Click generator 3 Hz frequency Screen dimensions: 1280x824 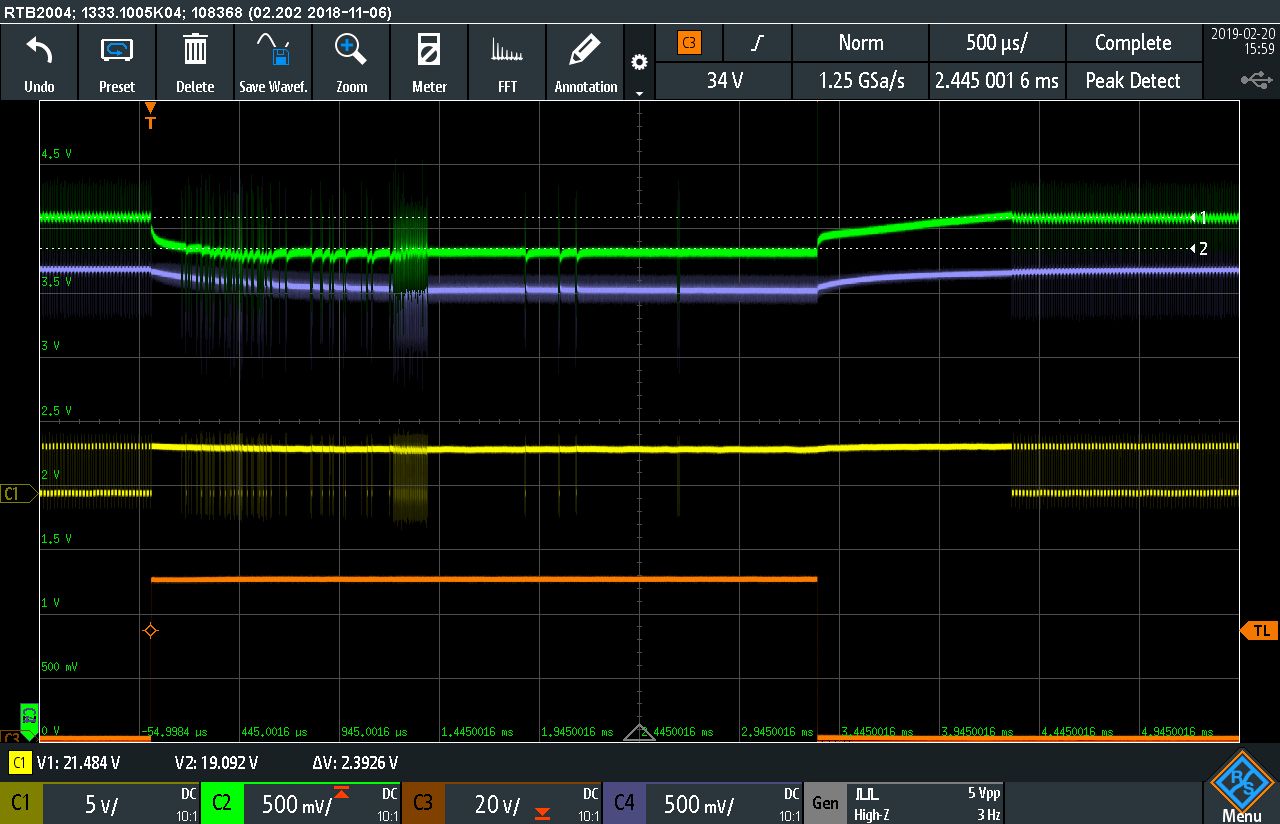(987, 815)
